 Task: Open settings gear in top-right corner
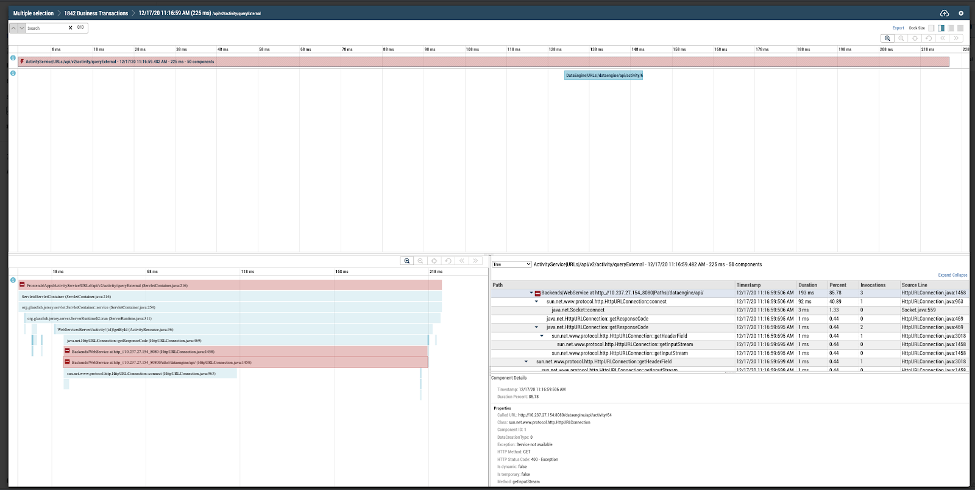(961, 12)
